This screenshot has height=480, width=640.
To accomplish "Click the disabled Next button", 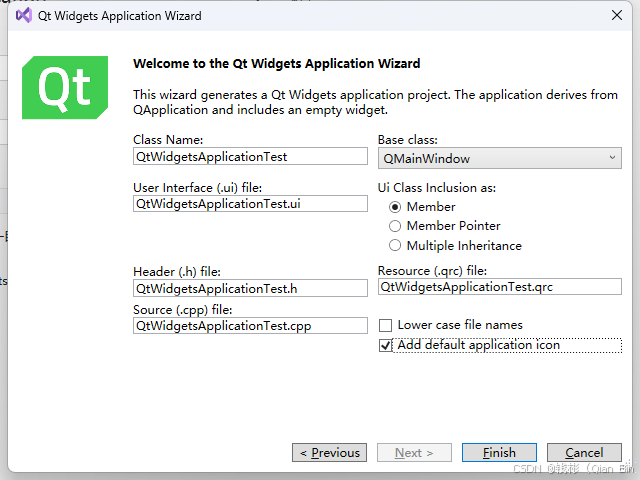I will tap(414, 453).
